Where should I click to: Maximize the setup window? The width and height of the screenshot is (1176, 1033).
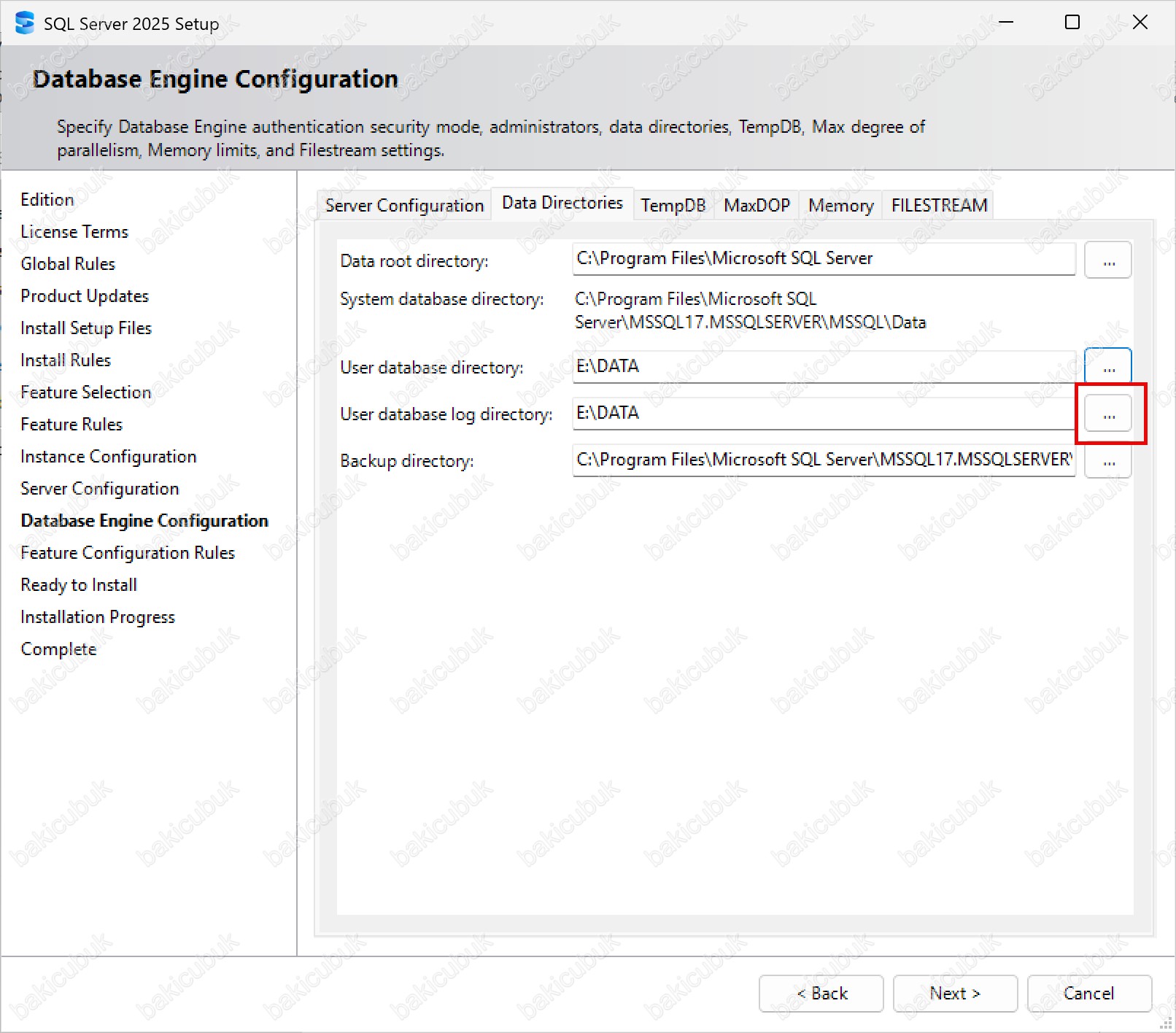coord(1072,23)
